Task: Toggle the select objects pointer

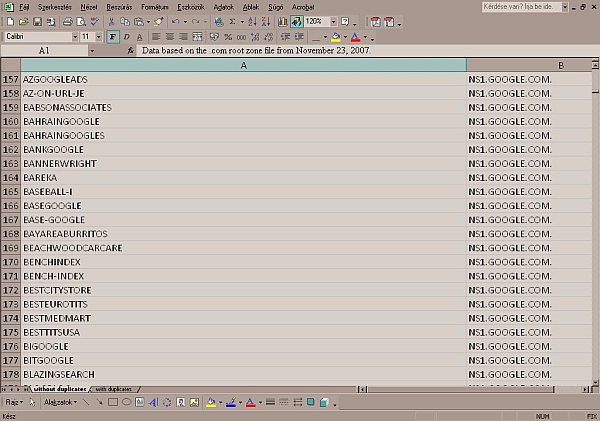Action: [x=32, y=402]
